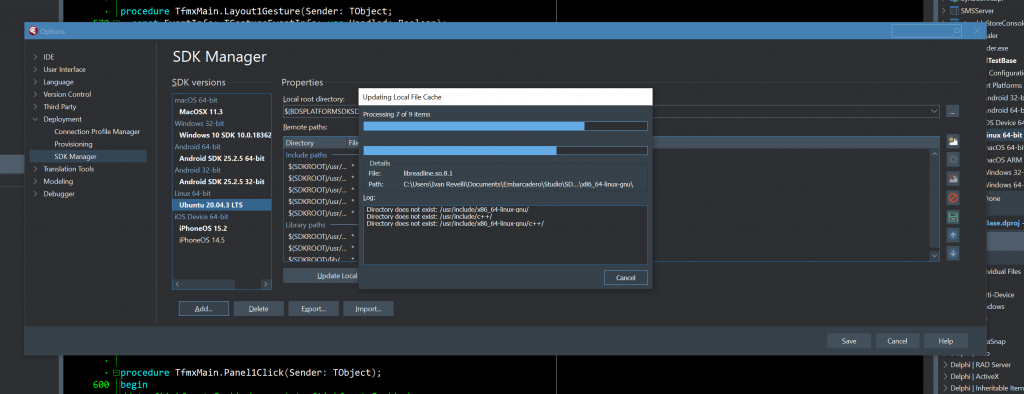The width and height of the screenshot is (1024, 394).
Task: Open the Provisioning page
Action: (x=73, y=144)
